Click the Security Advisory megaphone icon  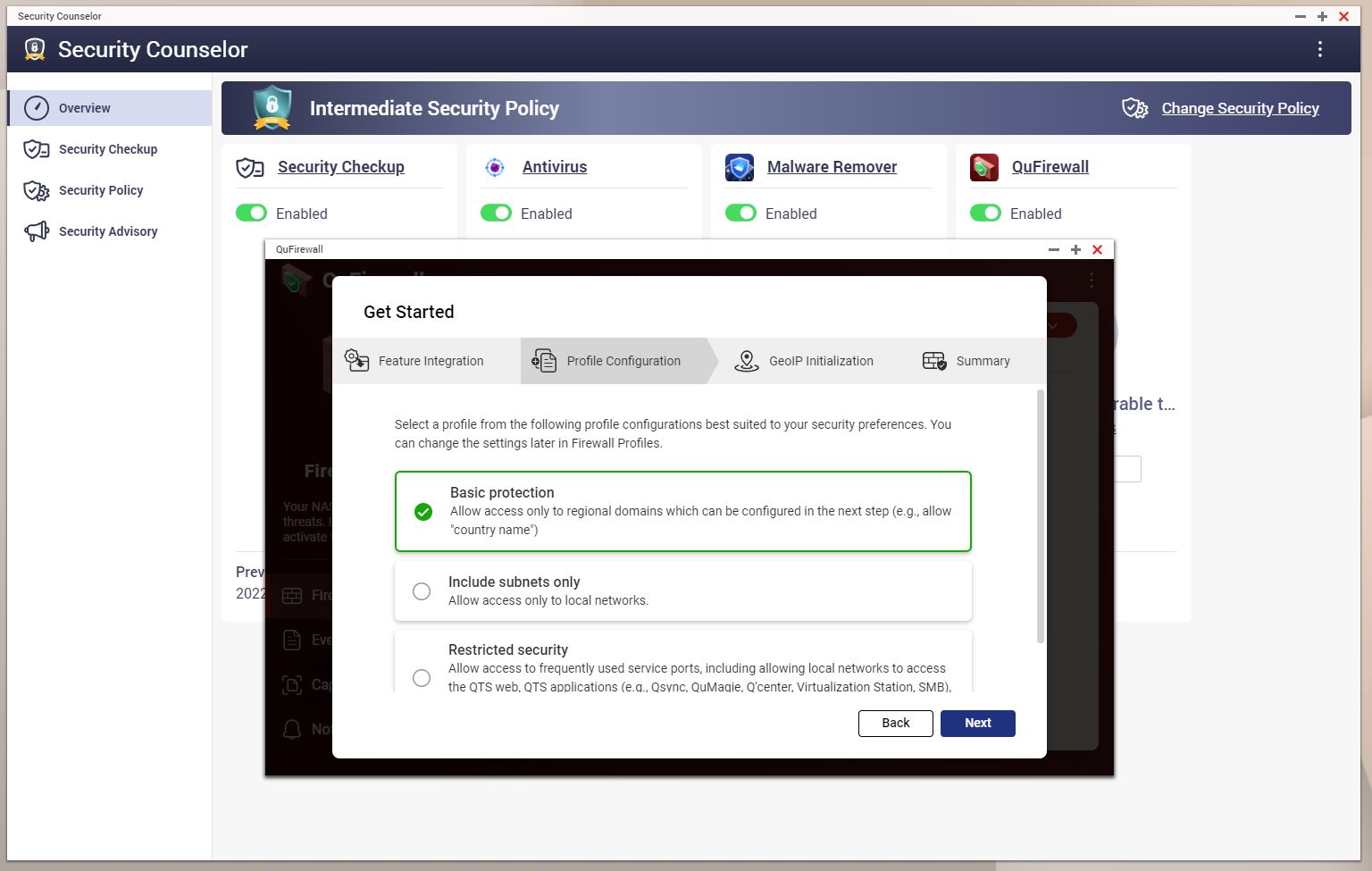(37, 231)
